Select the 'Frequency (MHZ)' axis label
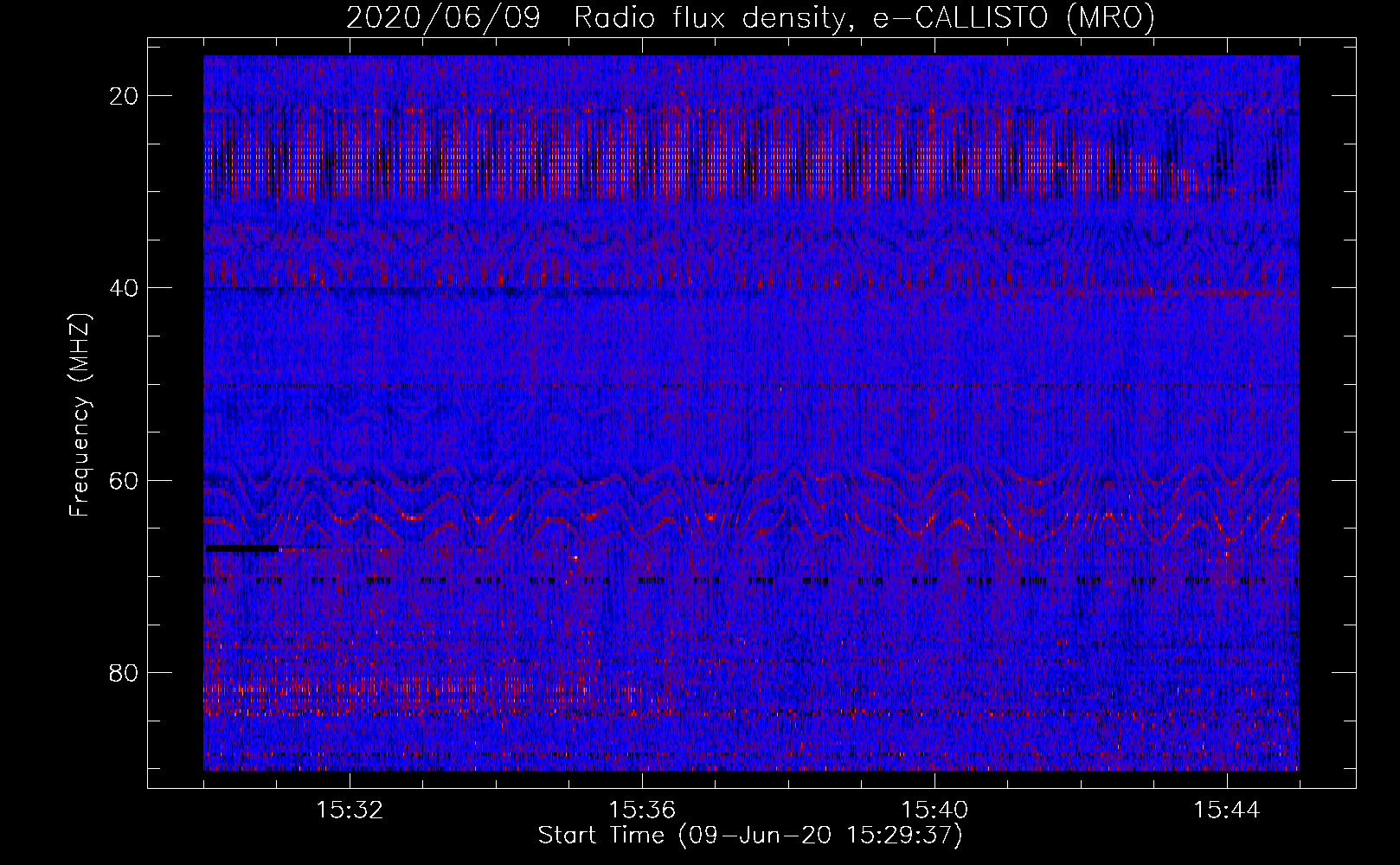The image size is (1400, 865). 80,415
